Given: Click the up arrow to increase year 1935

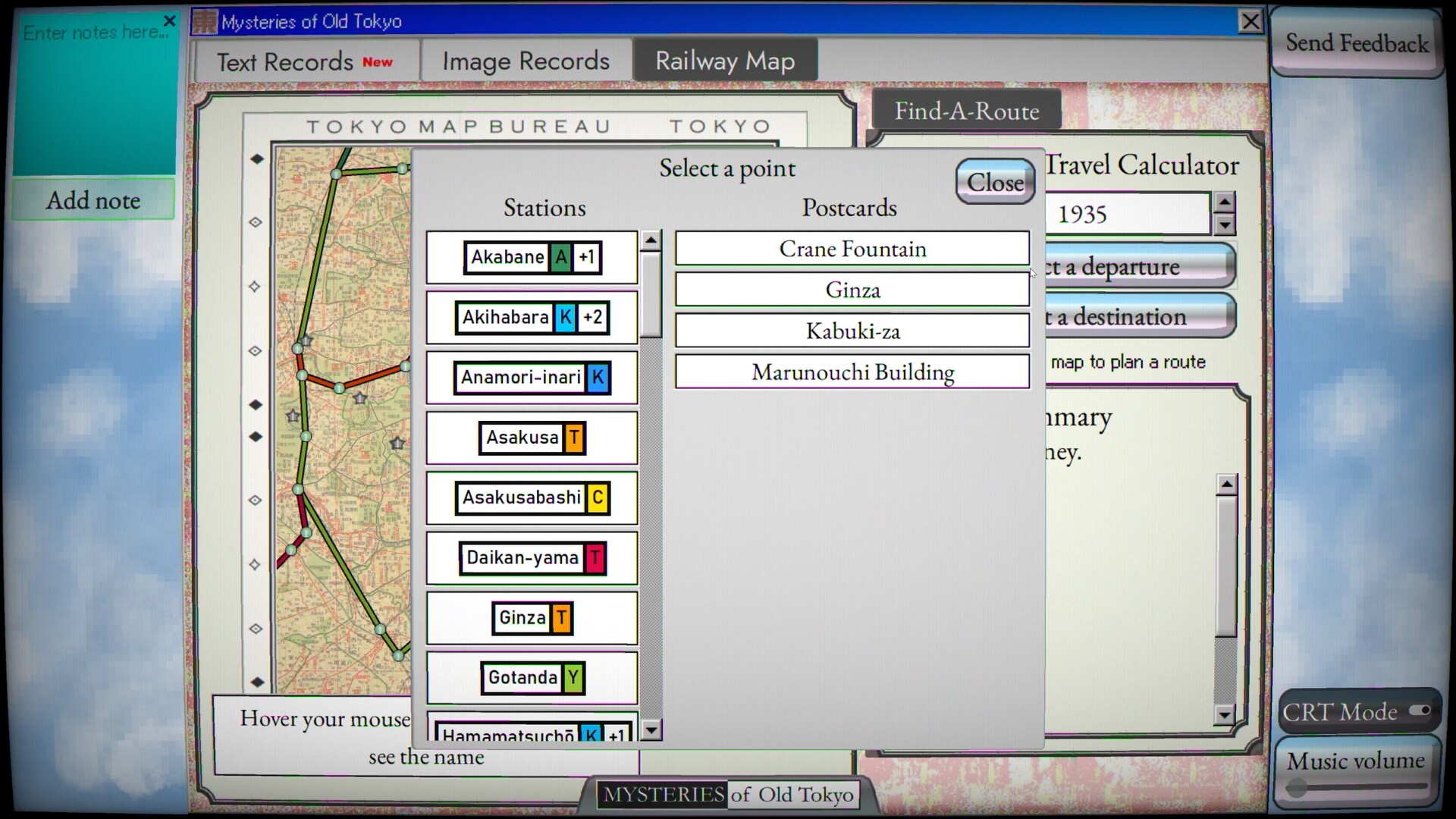Looking at the screenshot, I should tap(1225, 202).
